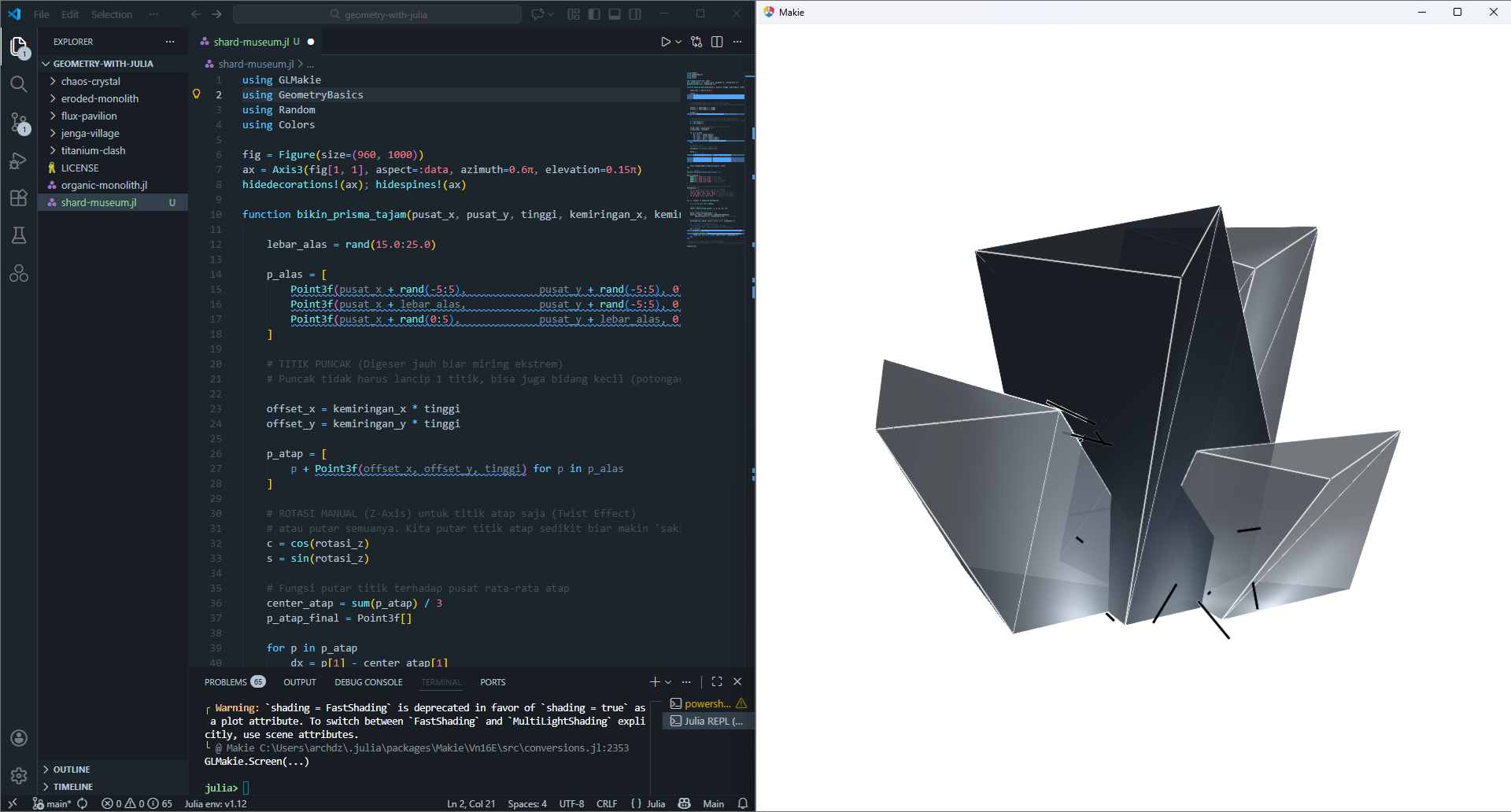This screenshot has height=812, width=1511.
Task: Click the Split Editor Right icon
Action: (x=717, y=42)
